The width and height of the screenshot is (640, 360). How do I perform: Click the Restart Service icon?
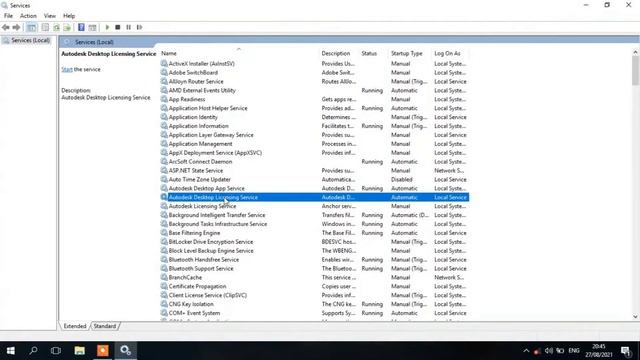pyautogui.click(x=140, y=27)
